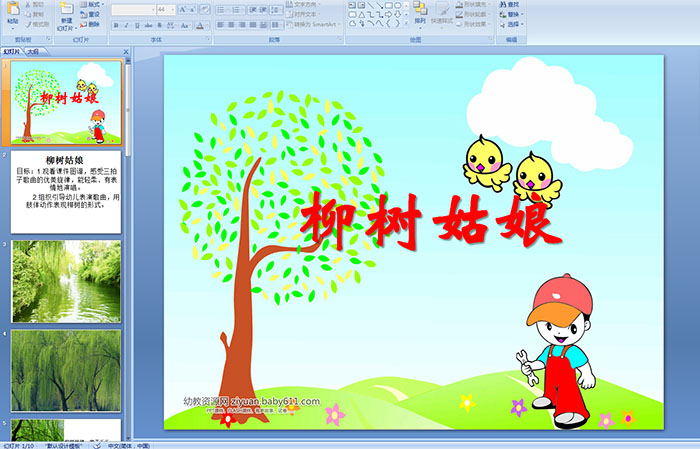This screenshot has width=700, height=449.
Task: Pick the triangle shape in gallery
Action: tap(362, 15)
